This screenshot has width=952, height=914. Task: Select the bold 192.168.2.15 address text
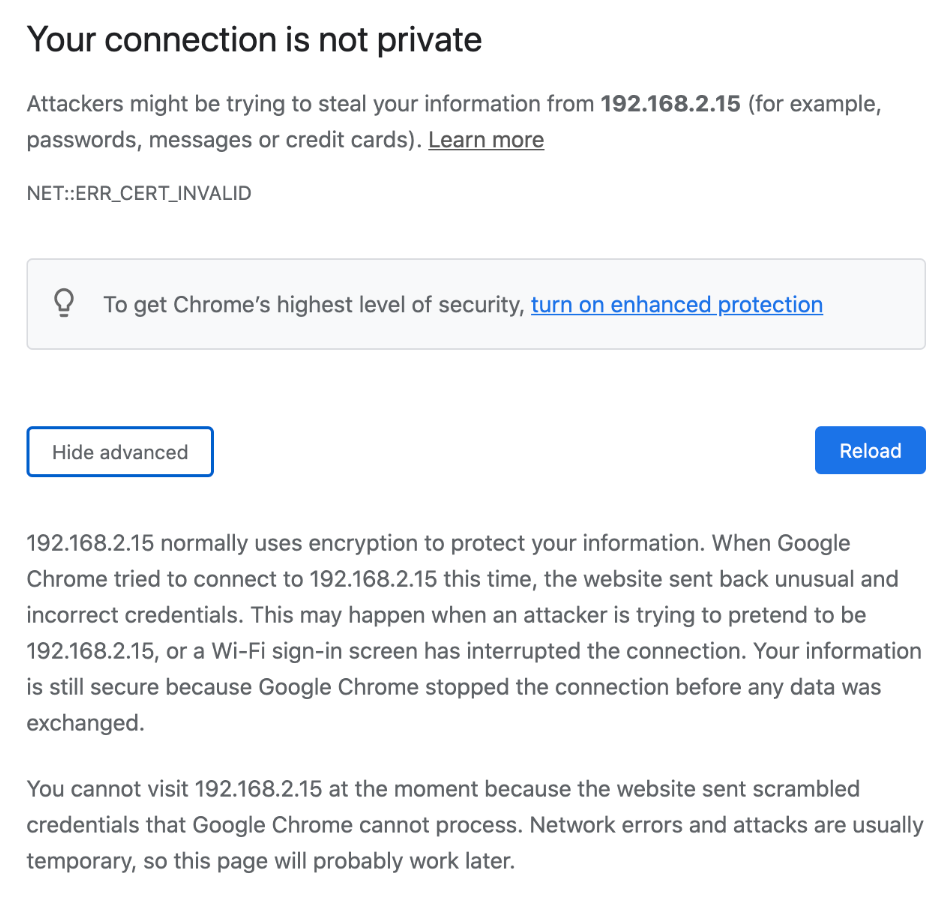click(670, 104)
